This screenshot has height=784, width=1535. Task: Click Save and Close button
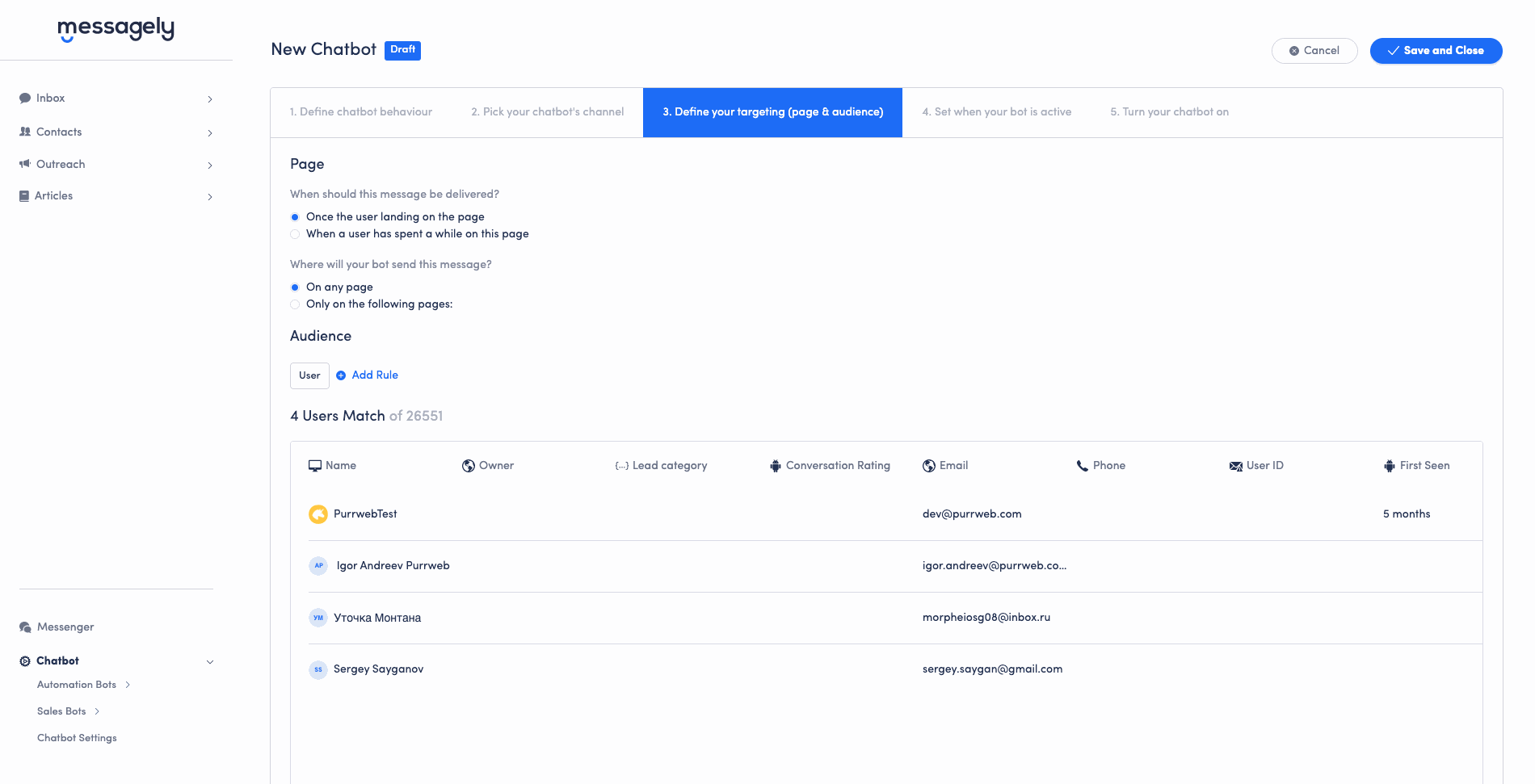pos(1436,51)
